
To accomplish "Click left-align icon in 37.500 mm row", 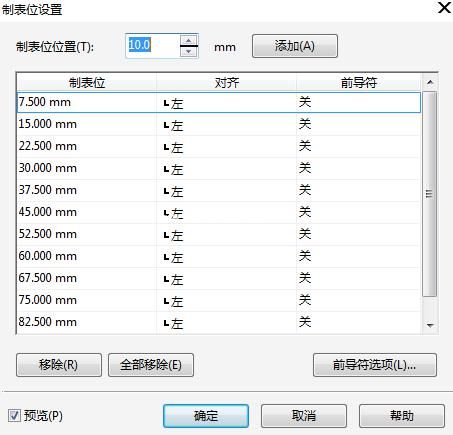I will pyautogui.click(x=166, y=192).
